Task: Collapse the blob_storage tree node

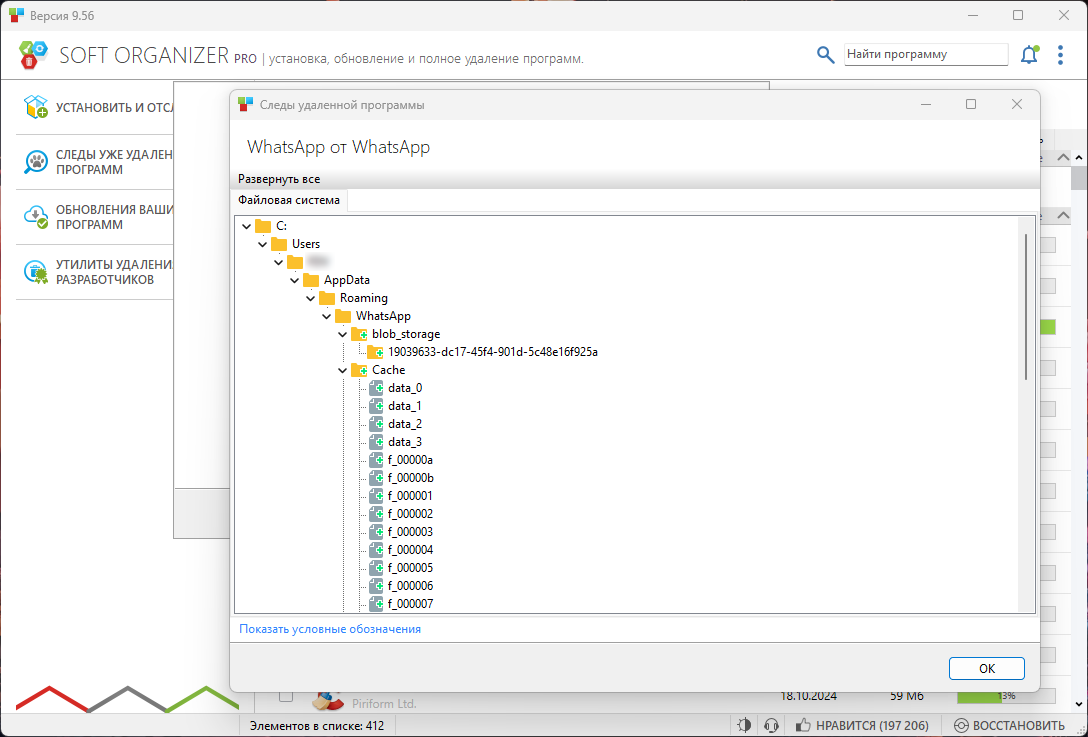Action: (342, 334)
